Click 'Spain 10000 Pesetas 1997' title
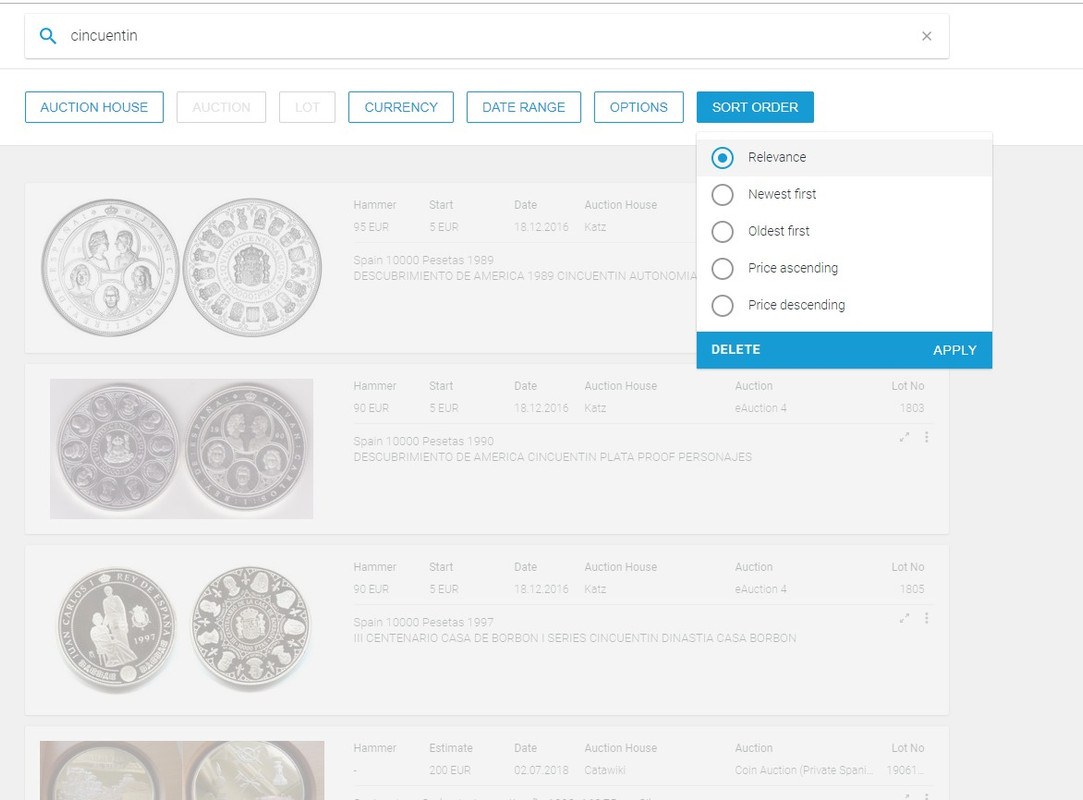Image resolution: width=1083 pixels, height=800 pixels. 423,622
